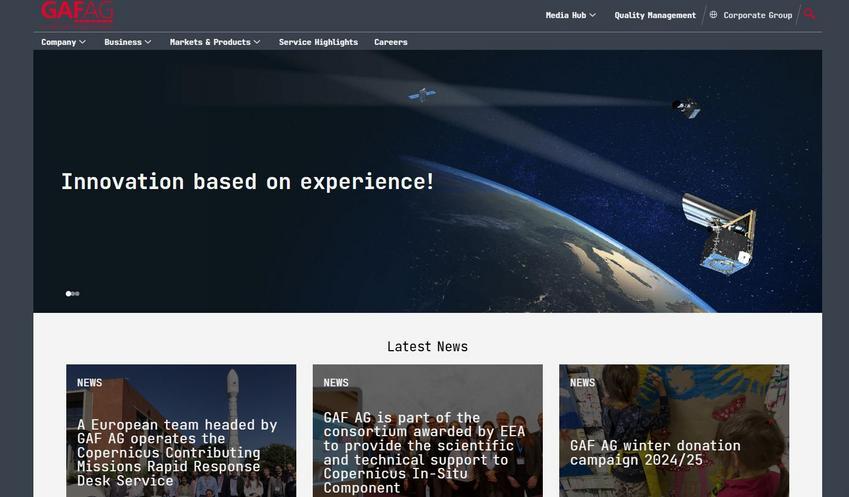This screenshot has height=497, width=849.
Task: Open Quality Management page
Action: click(655, 15)
